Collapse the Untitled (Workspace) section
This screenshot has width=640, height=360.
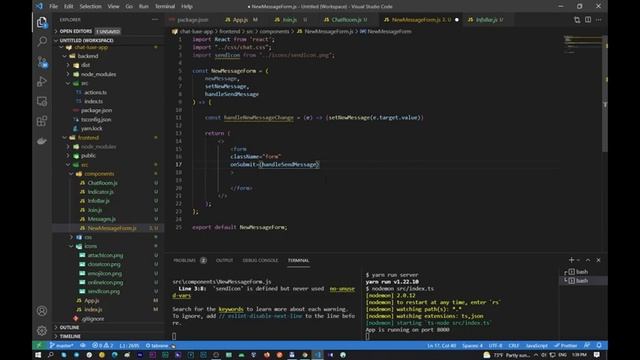[87, 40]
